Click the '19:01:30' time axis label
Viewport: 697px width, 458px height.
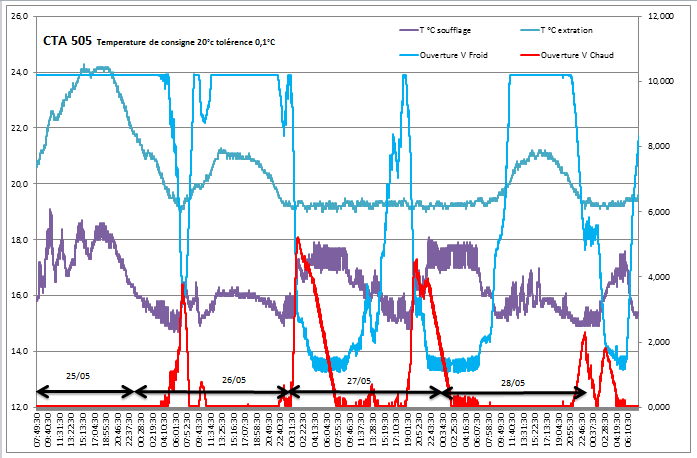pyautogui.click(x=407, y=430)
